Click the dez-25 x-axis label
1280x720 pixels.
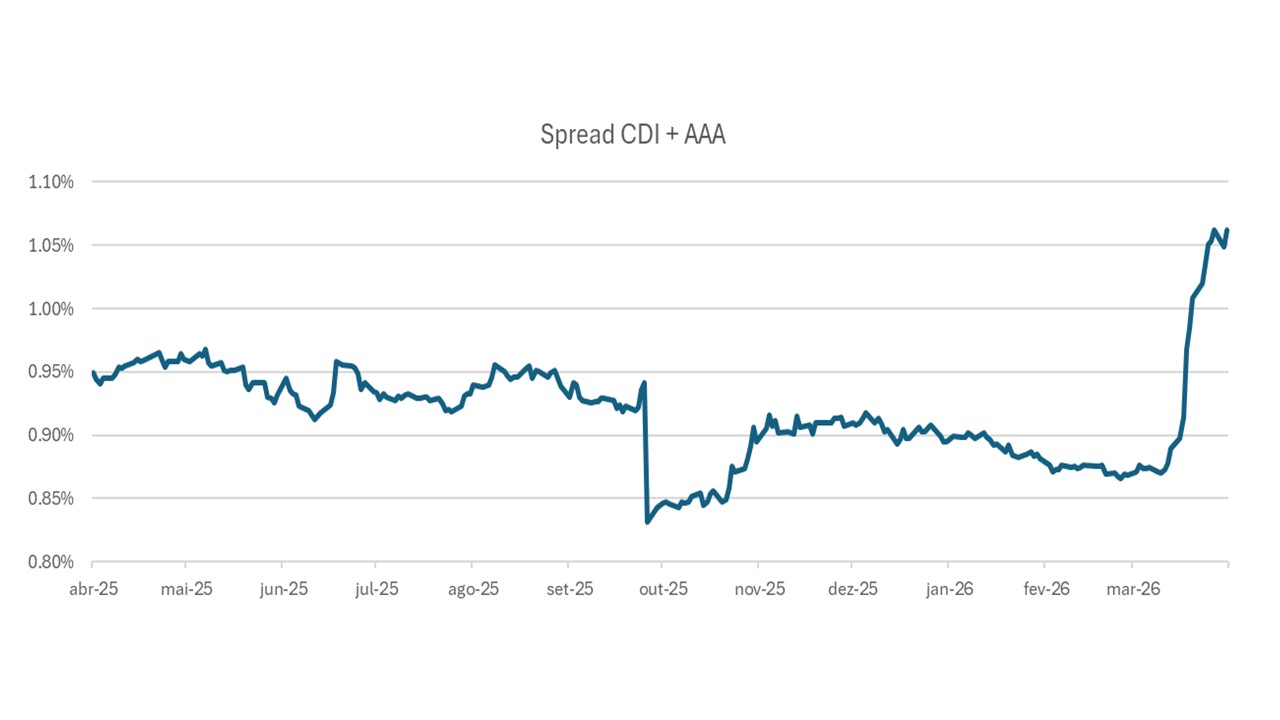853,589
